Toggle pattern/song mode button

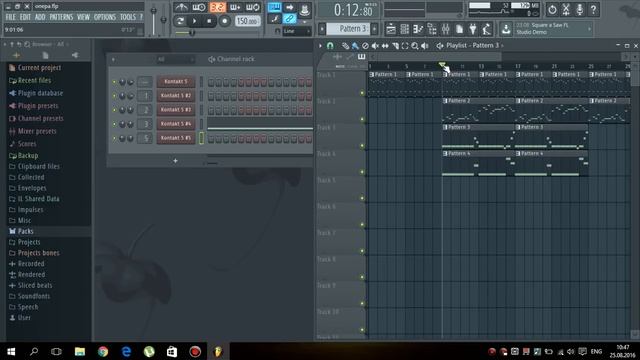[180, 21]
